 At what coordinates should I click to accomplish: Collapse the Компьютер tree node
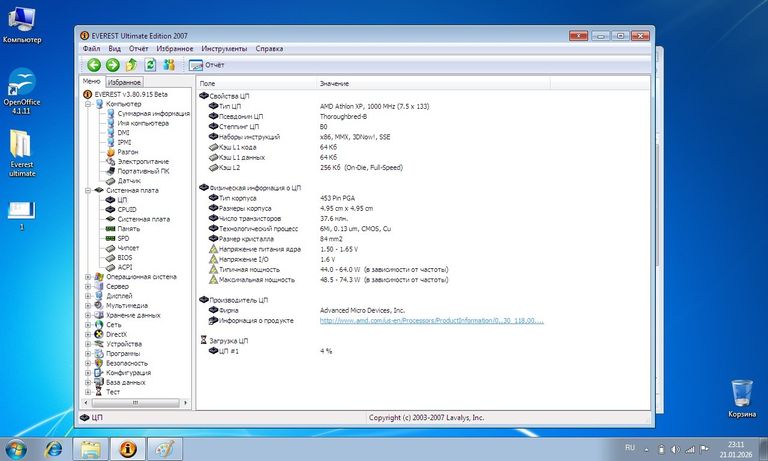point(88,104)
